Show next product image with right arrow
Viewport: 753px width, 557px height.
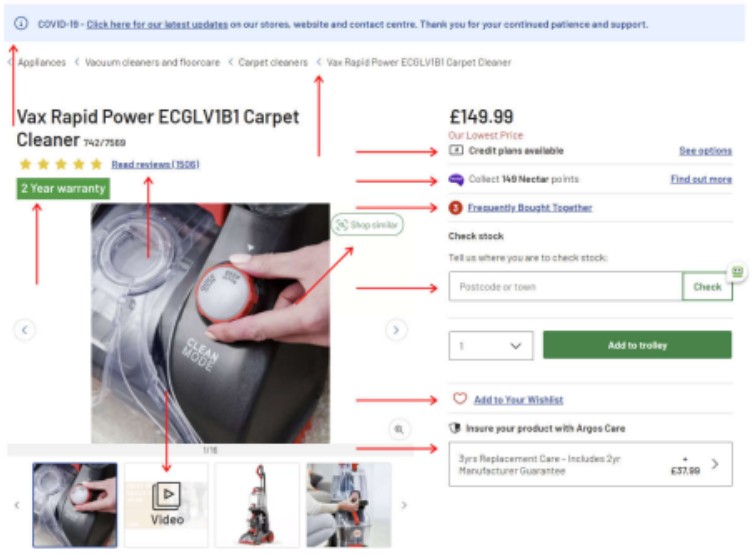tap(397, 329)
